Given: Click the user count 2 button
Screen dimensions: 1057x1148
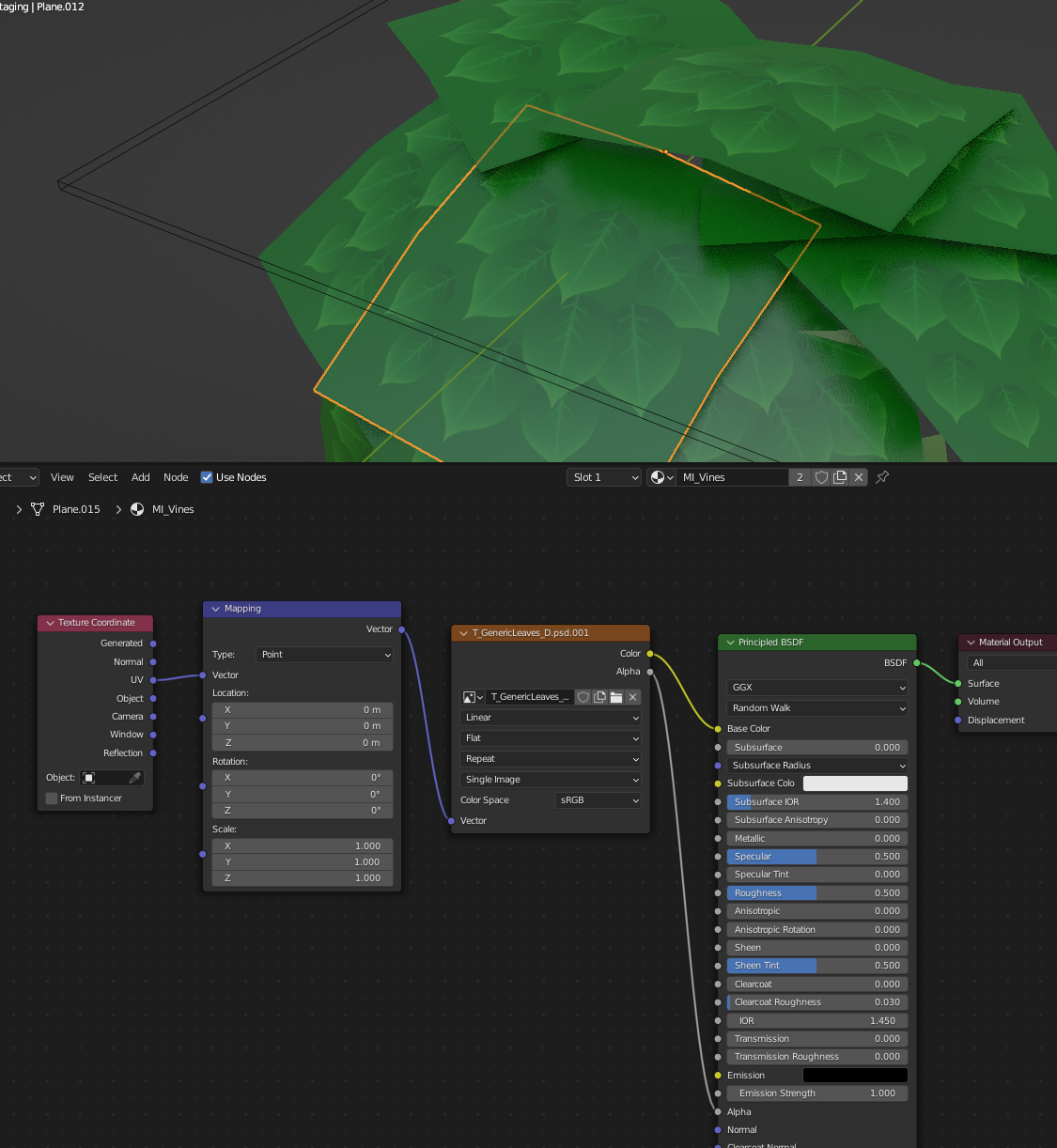Looking at the screenshot, I should [800, 477].
